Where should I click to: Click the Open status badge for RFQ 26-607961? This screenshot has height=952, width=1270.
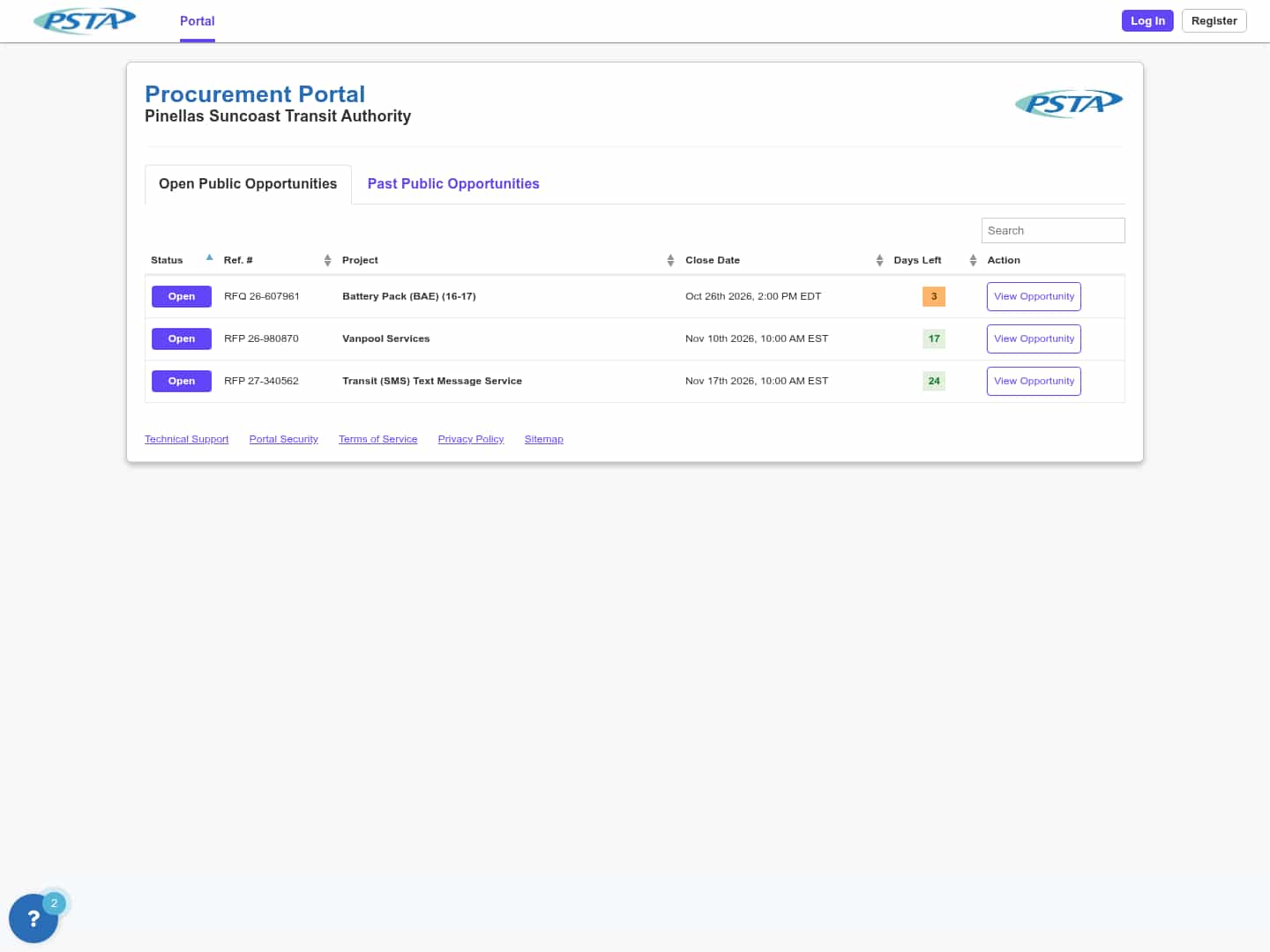coord(182,296)
